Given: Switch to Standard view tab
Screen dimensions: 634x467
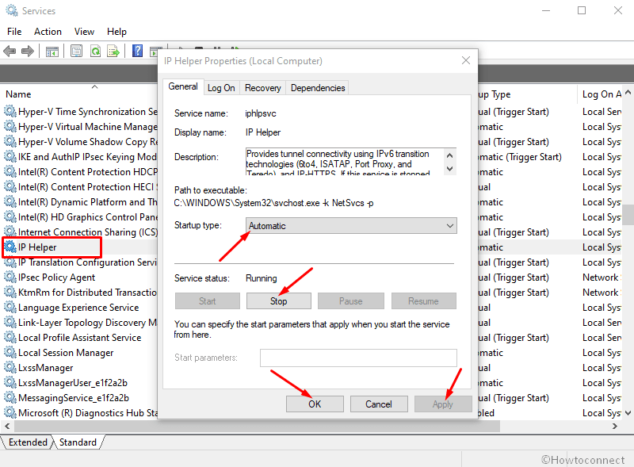Looking at the screenshot, I should 78,442.
